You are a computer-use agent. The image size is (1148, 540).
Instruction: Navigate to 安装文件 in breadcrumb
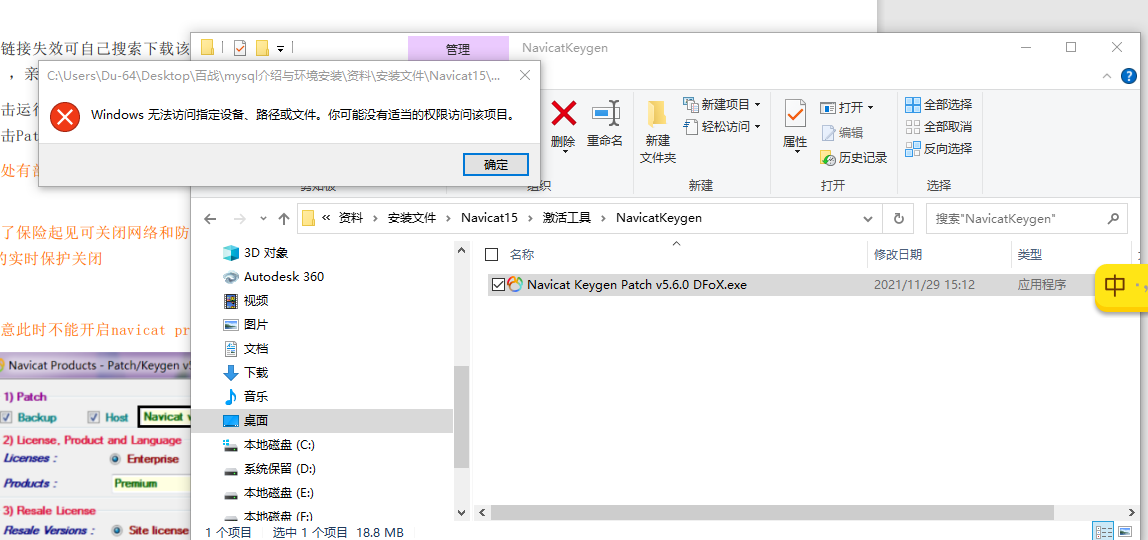coord(411,218)
